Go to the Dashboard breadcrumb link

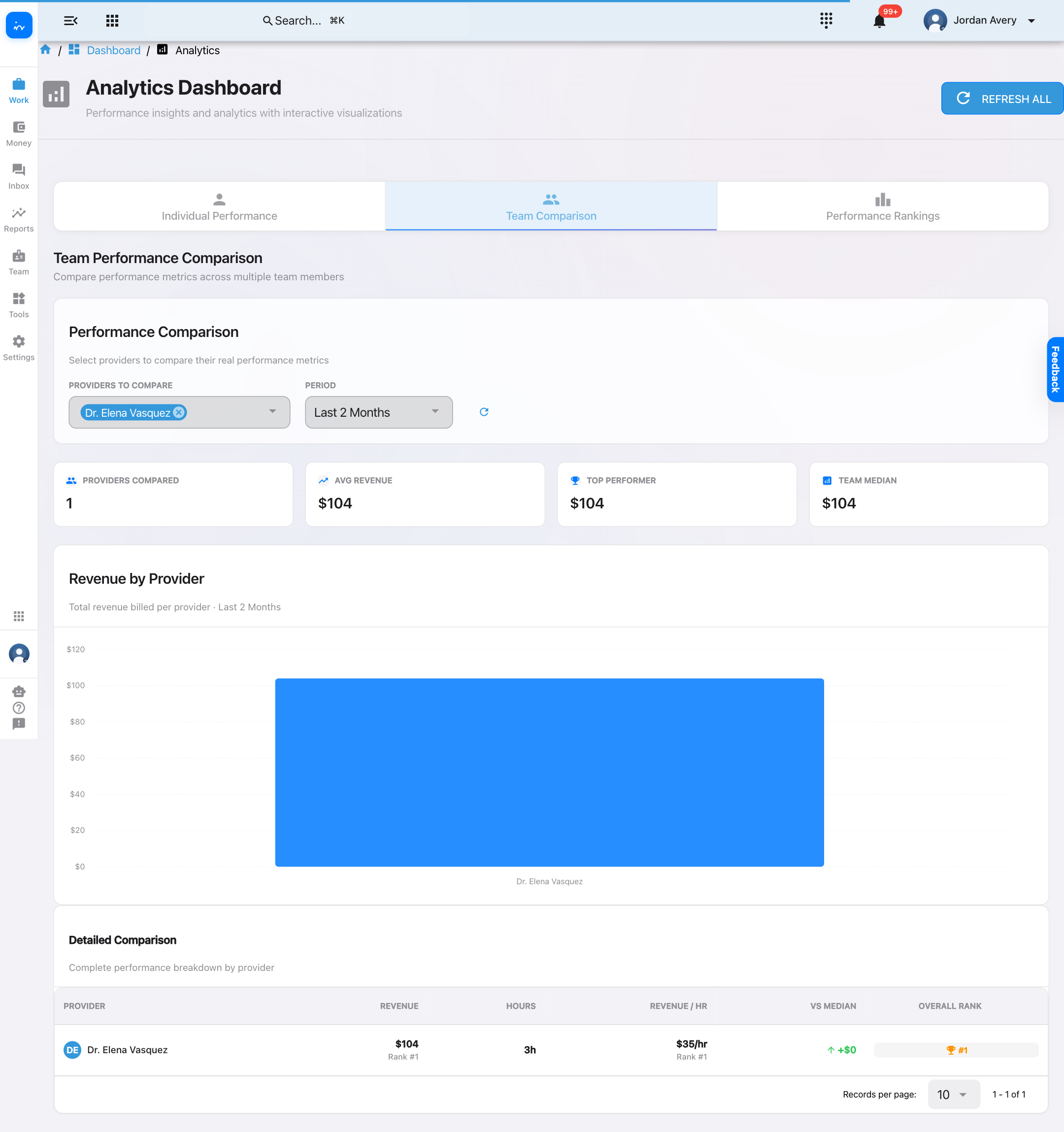click(113, 50)
